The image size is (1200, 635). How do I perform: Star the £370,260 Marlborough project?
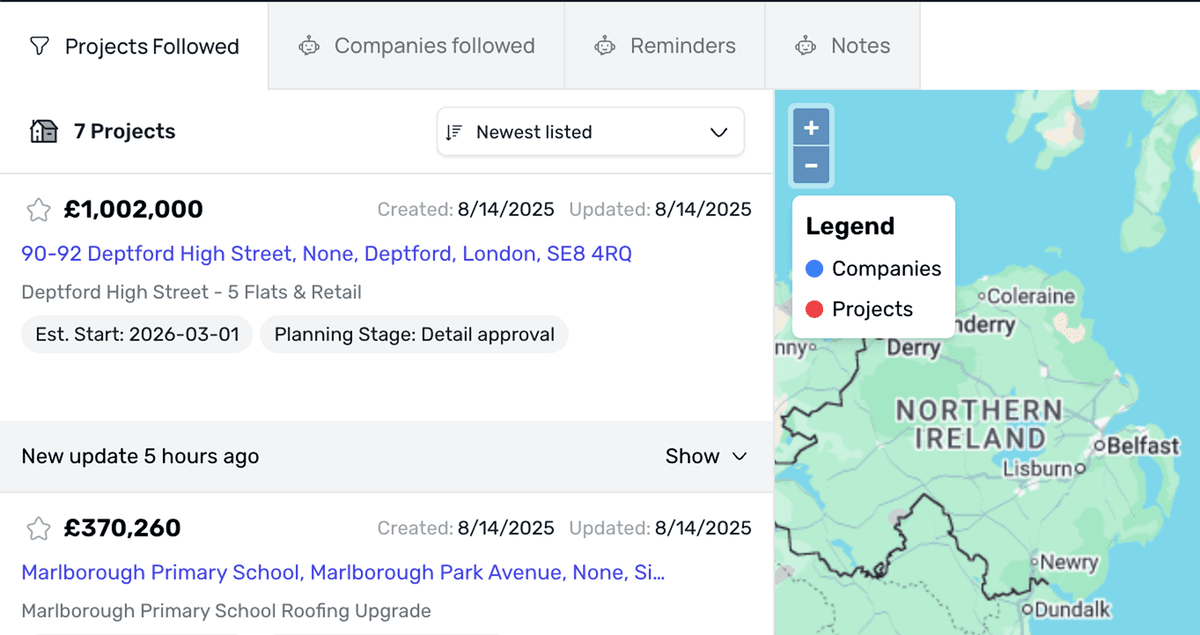(38, 529)
